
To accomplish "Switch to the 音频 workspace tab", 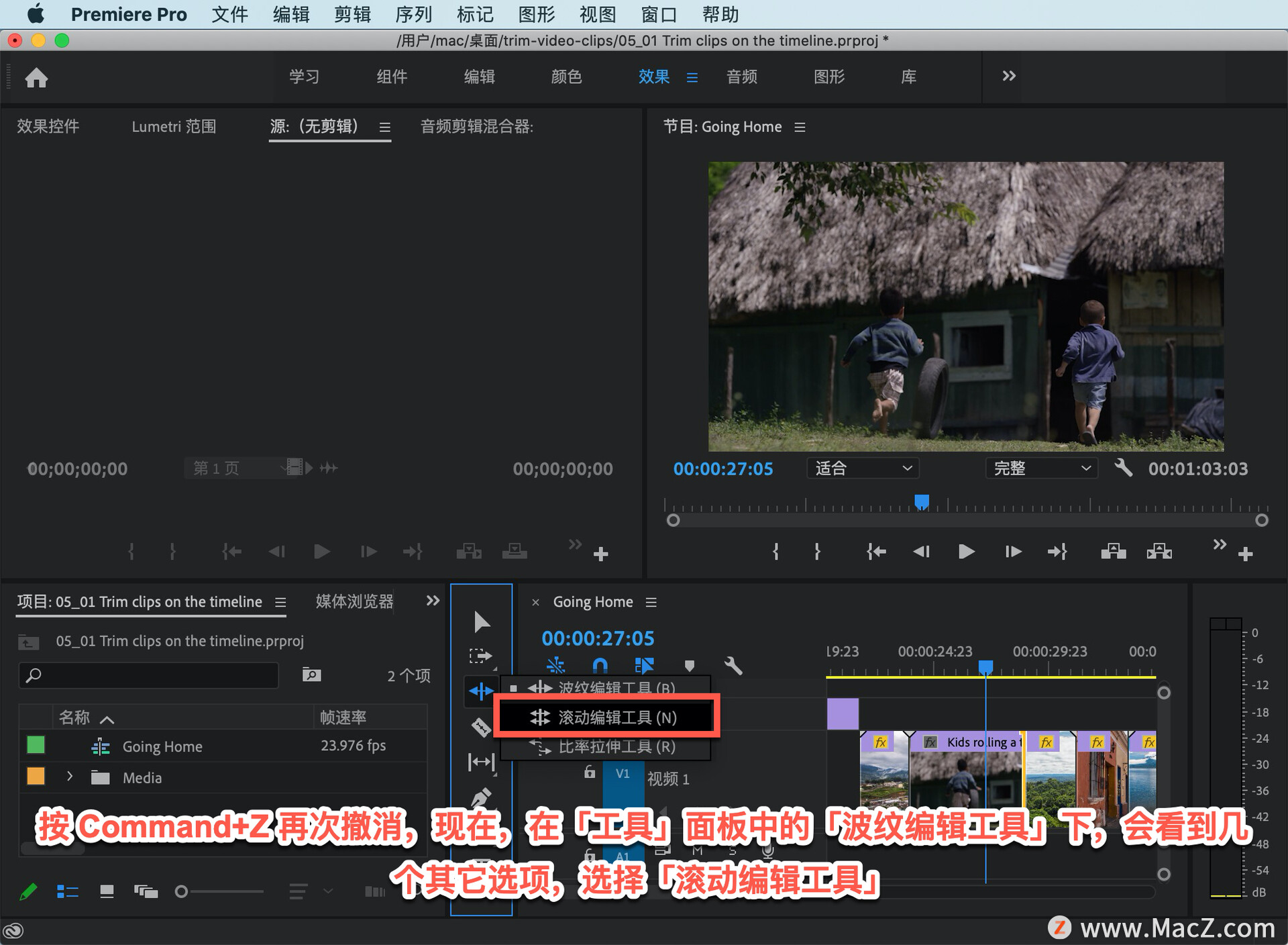I will click(x=742, y=77).
